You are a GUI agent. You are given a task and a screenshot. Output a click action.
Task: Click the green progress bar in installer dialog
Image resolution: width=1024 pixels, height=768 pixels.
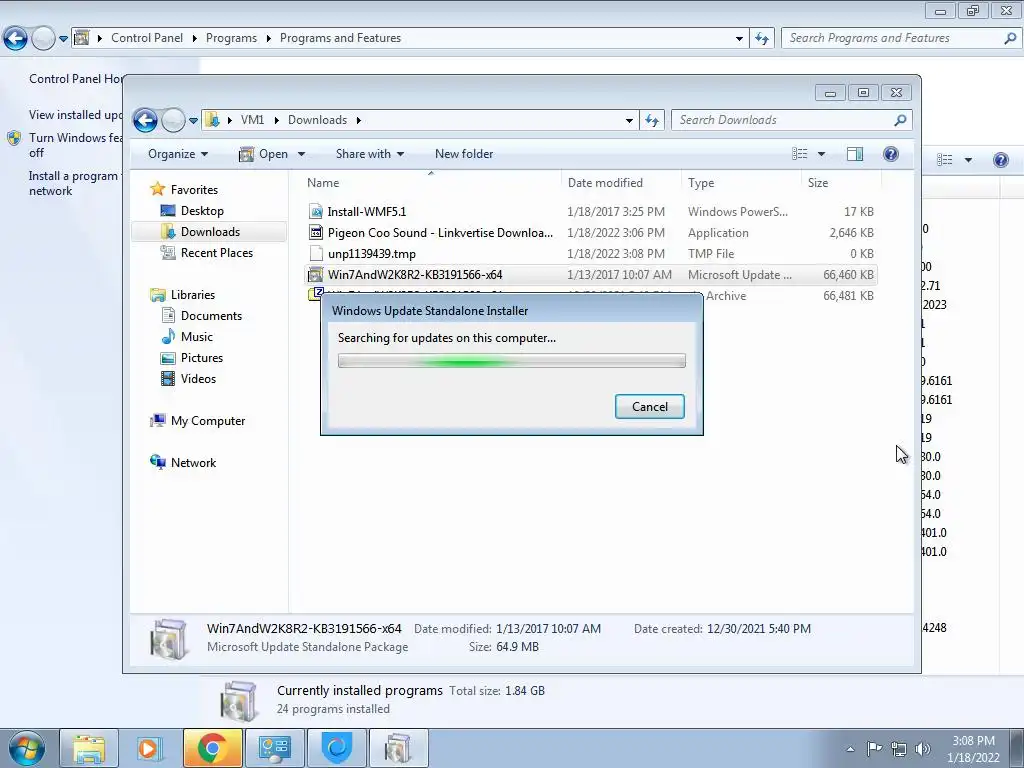[x=511, y=360]
